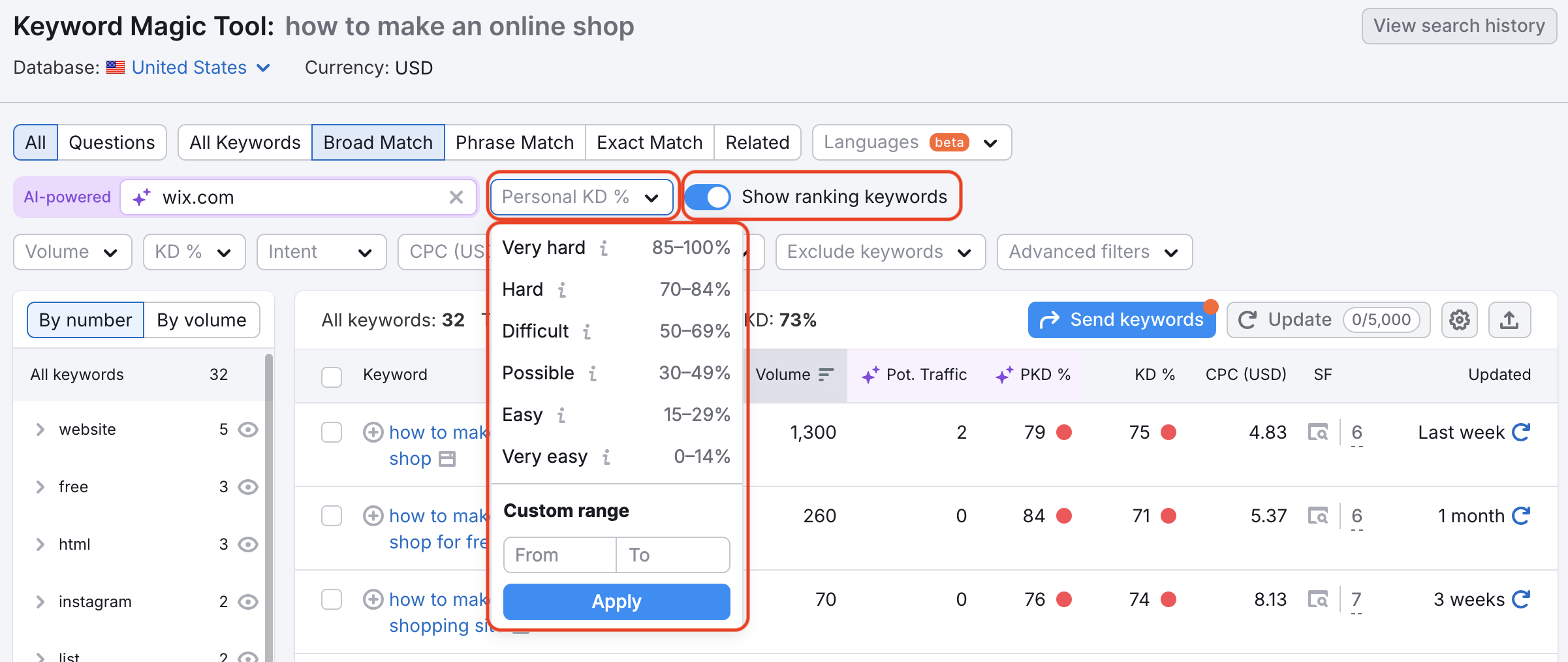Screen dimensions: 1568x662
Task: Click Send keywords button
Action: tap(1121, 320)
